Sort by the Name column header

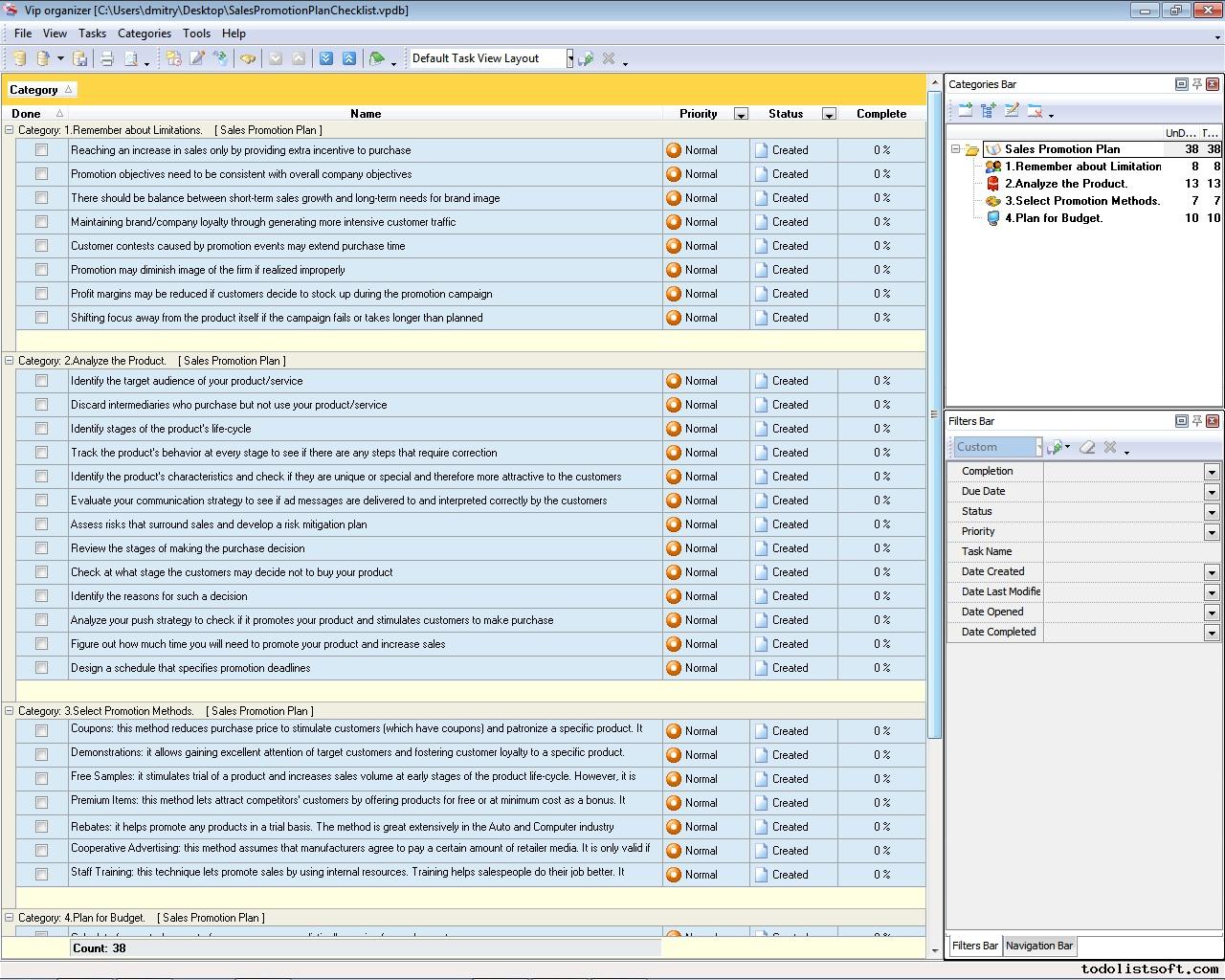pyautogui.click(x=366, y=114)
